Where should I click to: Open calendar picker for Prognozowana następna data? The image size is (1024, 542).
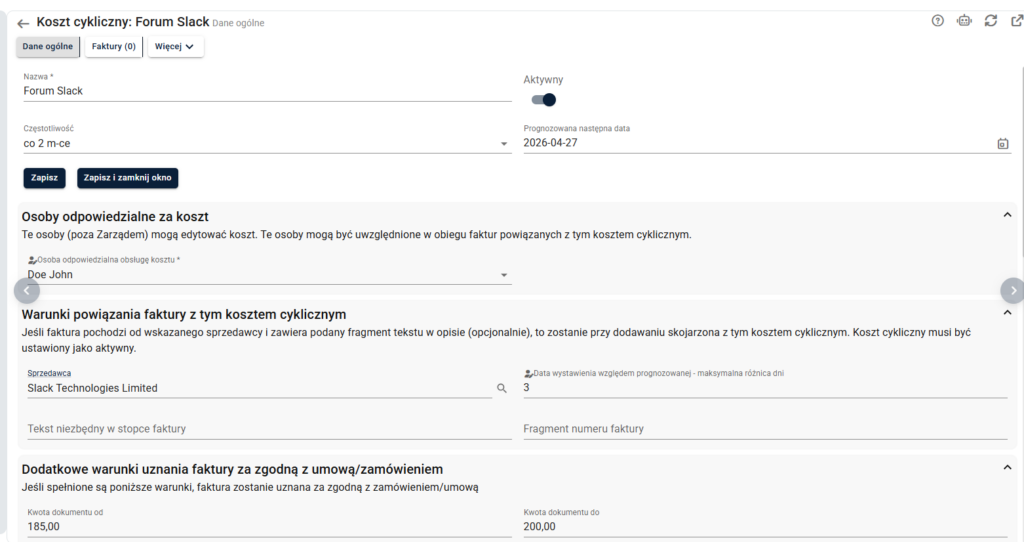(x=1003, y=144)
